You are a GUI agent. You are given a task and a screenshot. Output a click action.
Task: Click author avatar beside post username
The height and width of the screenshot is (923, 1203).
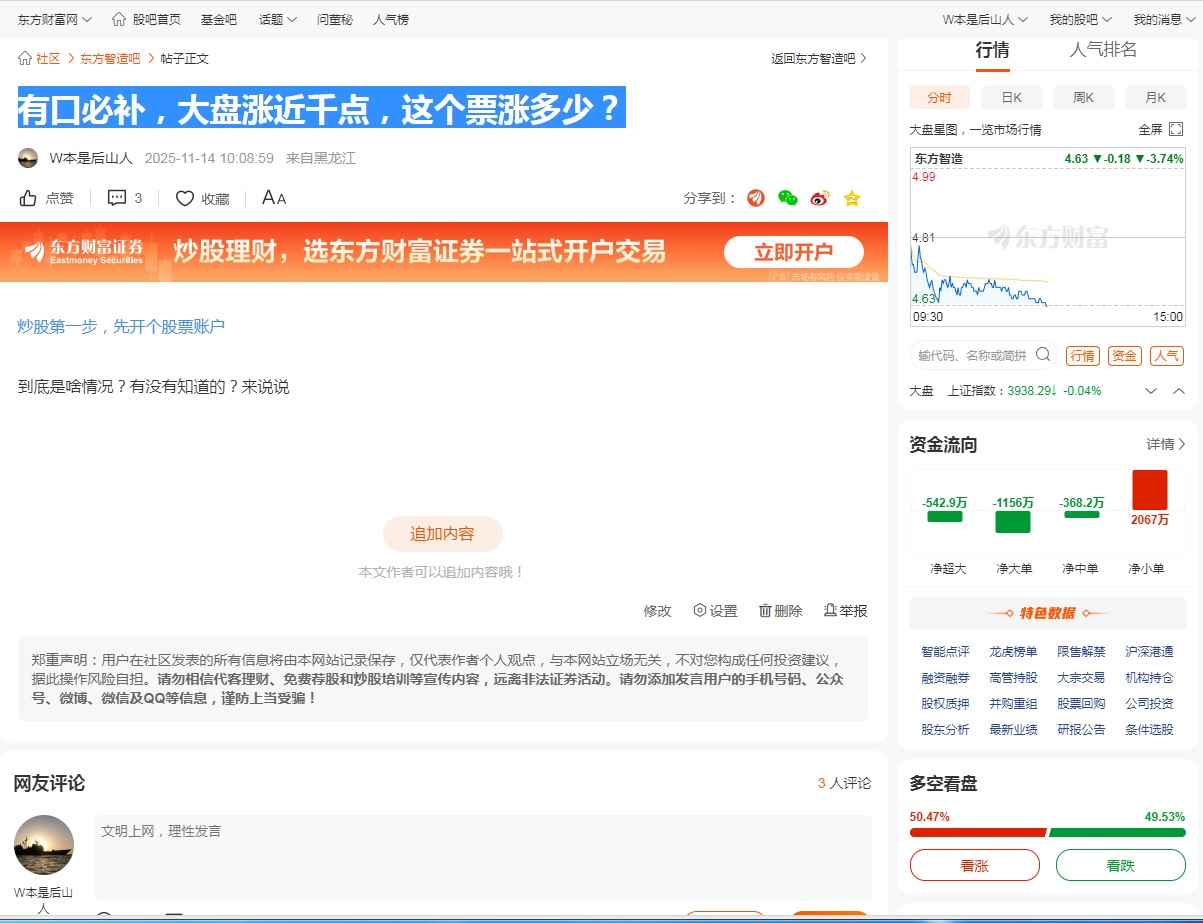28,158
